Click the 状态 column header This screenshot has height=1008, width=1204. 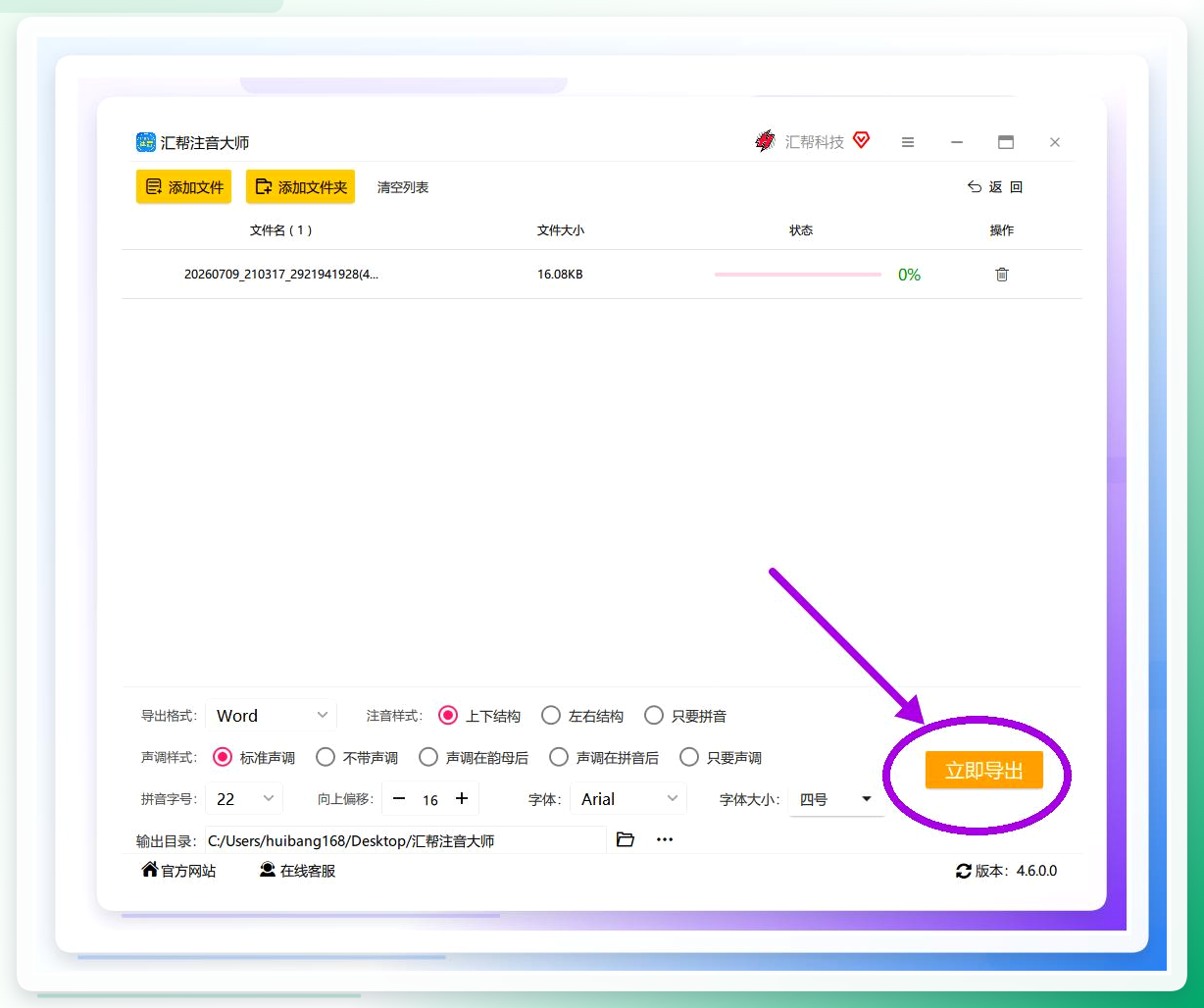(801, 230)
